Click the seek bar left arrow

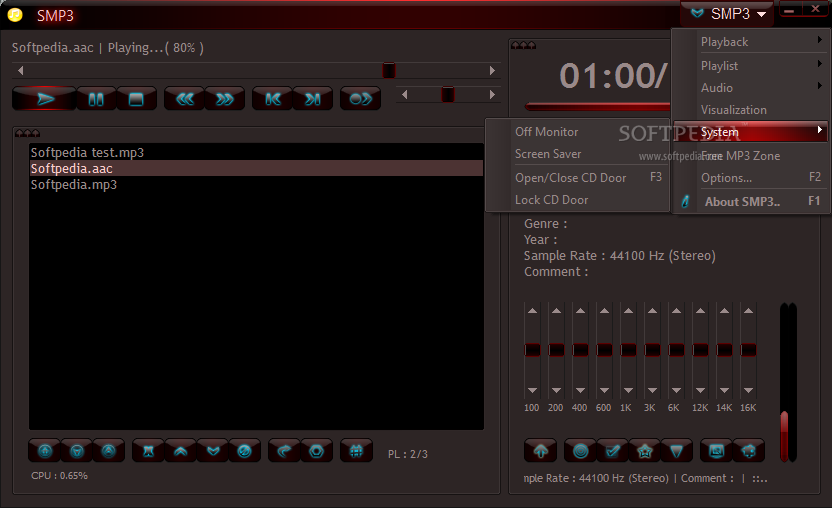[x=20, y=70]
